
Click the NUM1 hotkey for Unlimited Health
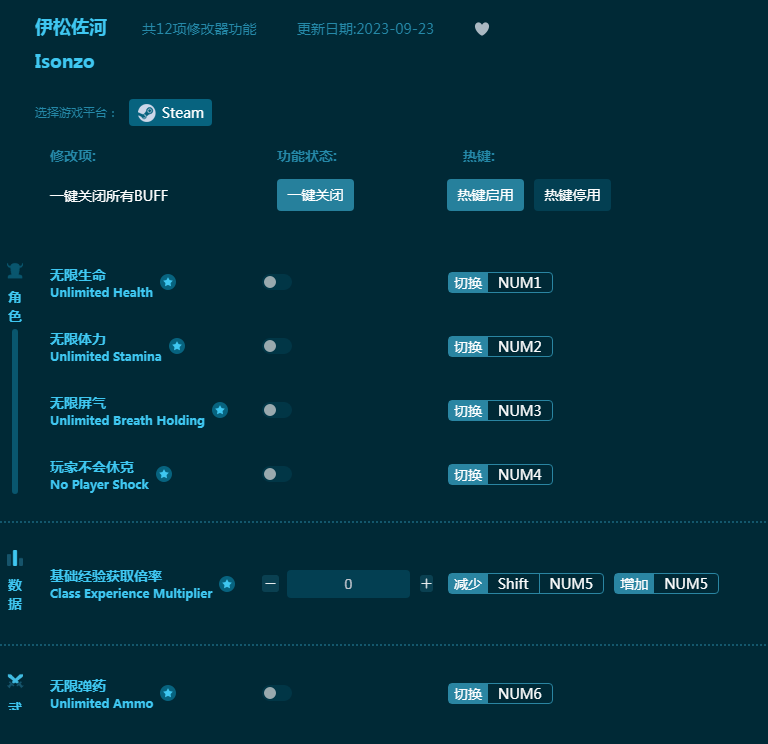pos(520,283)
